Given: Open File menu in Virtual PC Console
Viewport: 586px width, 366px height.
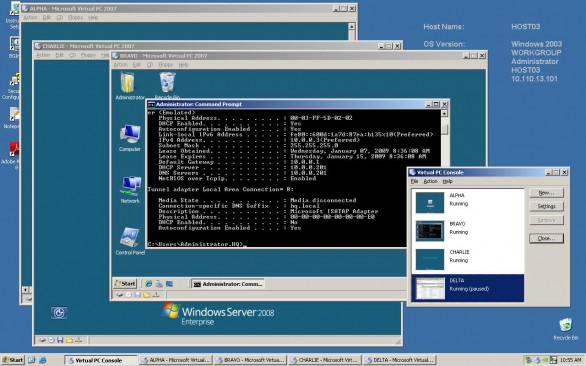Looking at the screenshot, I should coord(414,181).
